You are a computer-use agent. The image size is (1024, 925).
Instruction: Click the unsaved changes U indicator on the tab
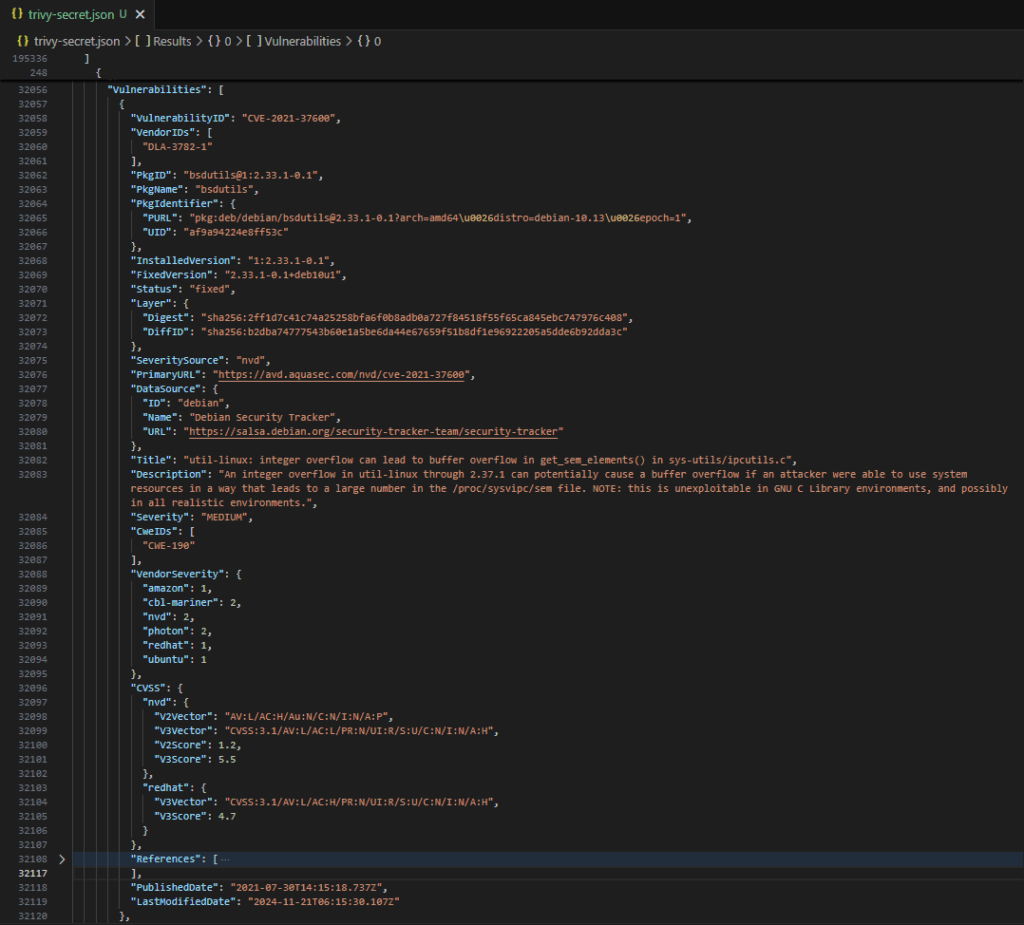point(125,14)
